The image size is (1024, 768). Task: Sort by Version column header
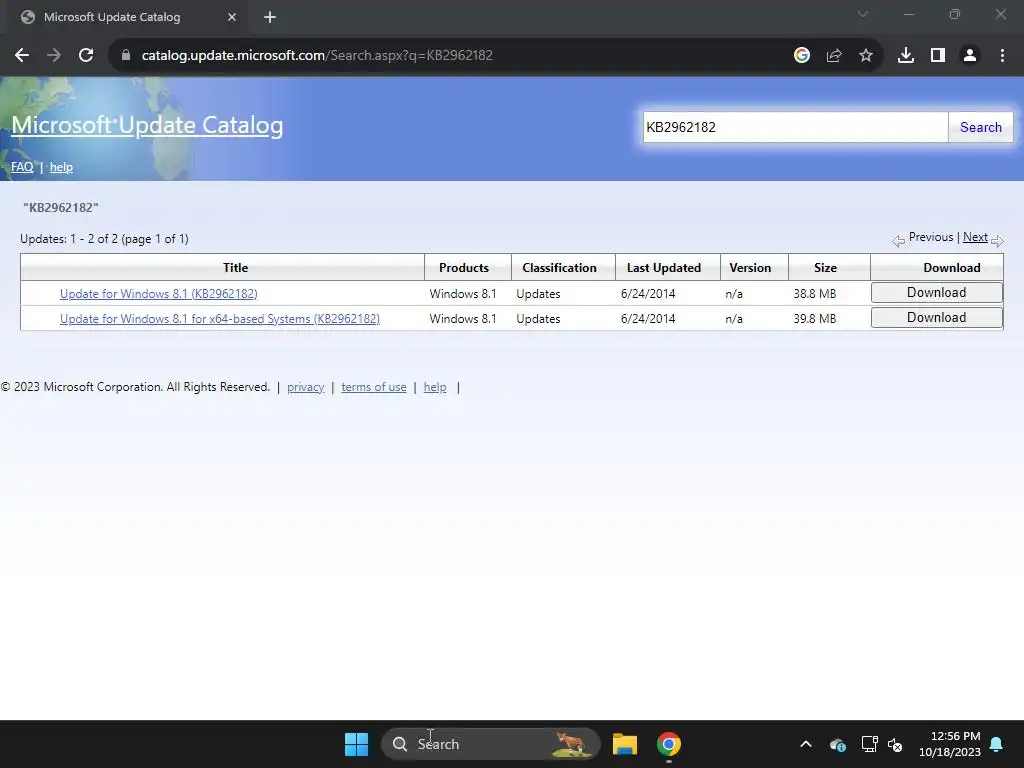pyautogui.click(x=750, y=268)
